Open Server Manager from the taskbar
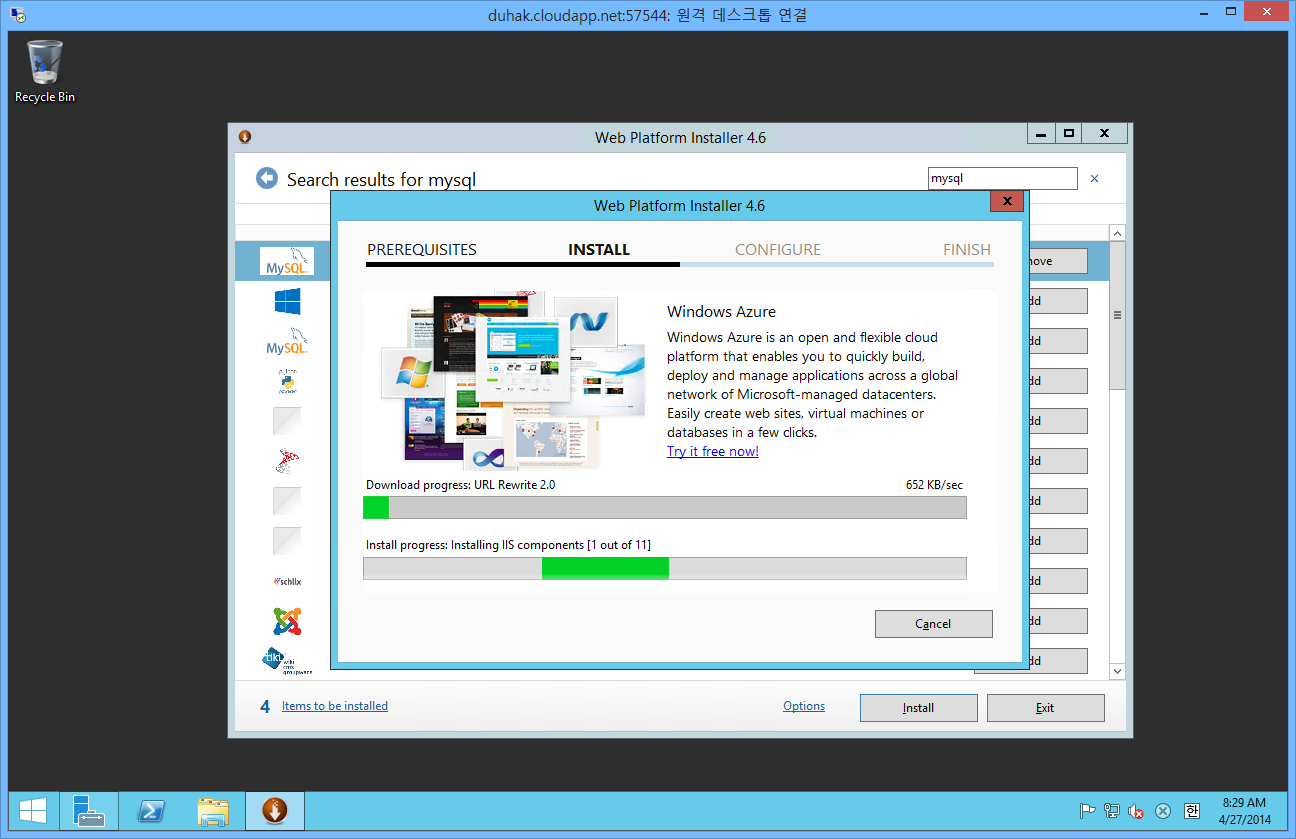1296x839 pixels. point(89,811)
